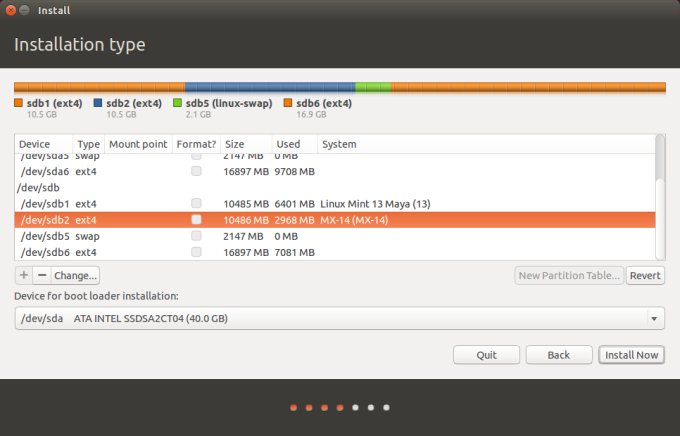Viewport: 680px width, 436px height.
Task: Quit the installer with Quit button
Action: (486, 355)
